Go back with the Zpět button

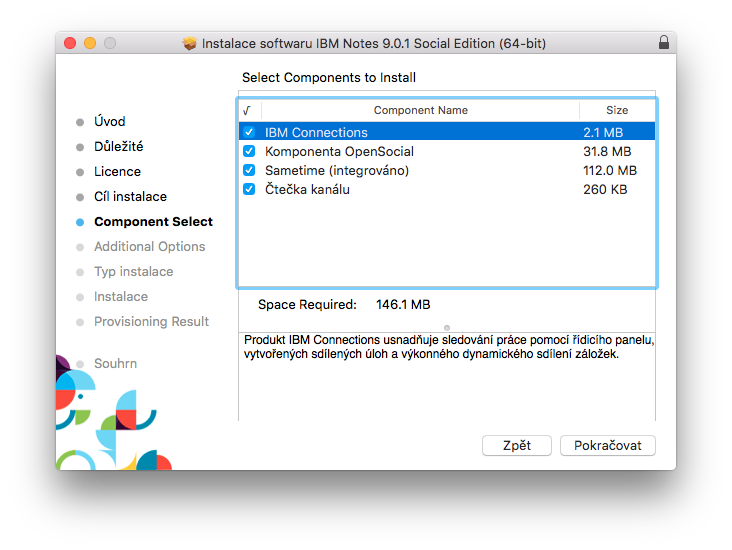517,445
